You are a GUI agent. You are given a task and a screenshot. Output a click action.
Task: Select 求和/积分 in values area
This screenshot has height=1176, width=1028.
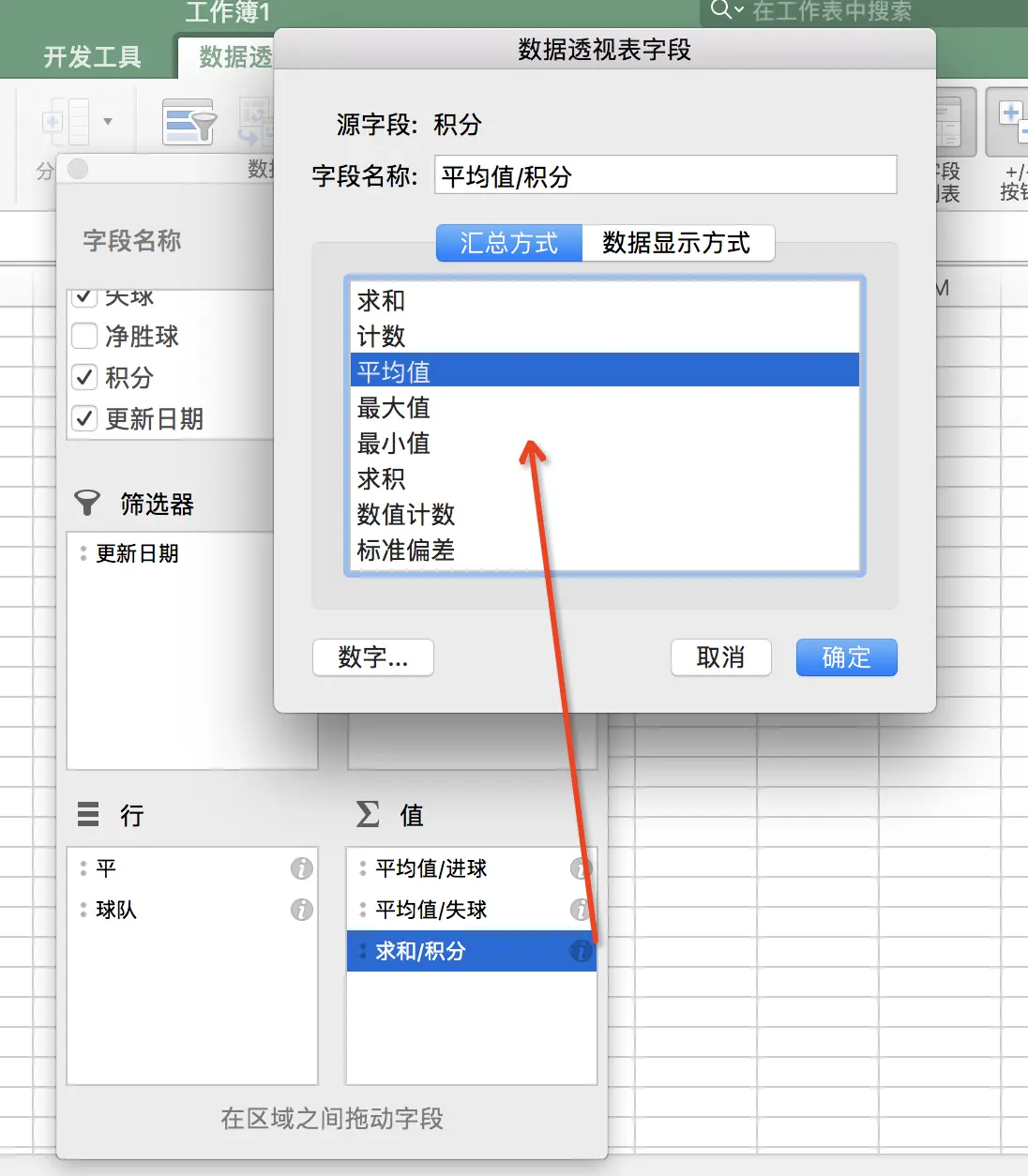(x=472, y=951)
